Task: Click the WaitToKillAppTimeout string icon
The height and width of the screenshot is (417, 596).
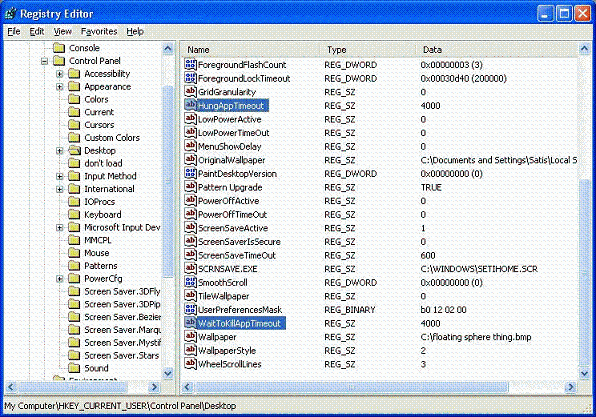Action: click(x=190, y=323)
